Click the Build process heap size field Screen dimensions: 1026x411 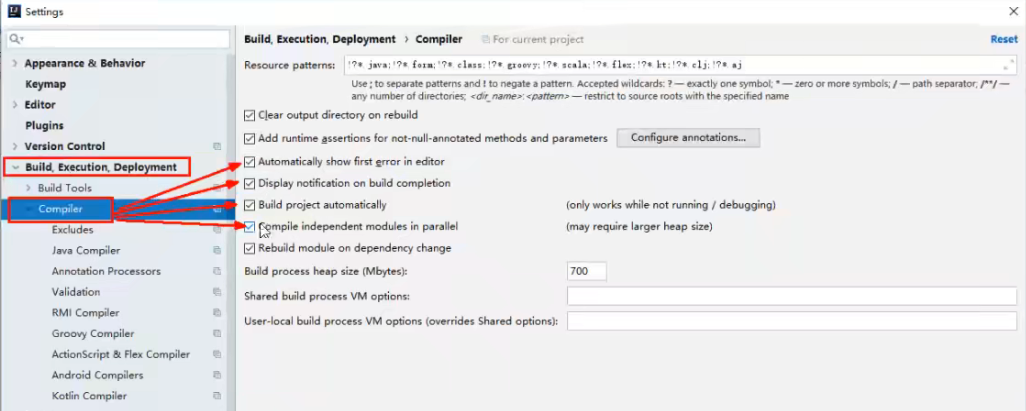pos(586,271)
